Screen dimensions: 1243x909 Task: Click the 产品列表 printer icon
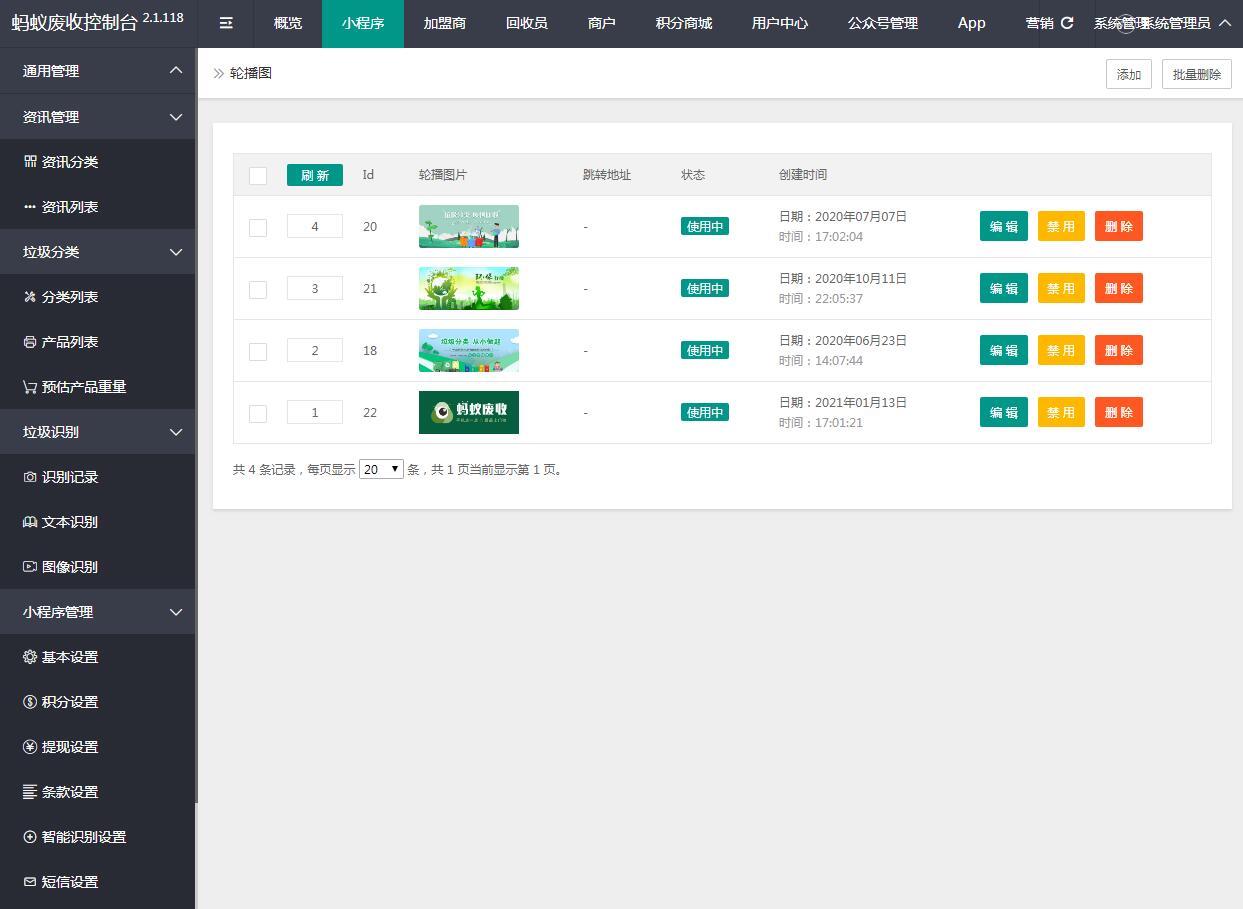30,341
